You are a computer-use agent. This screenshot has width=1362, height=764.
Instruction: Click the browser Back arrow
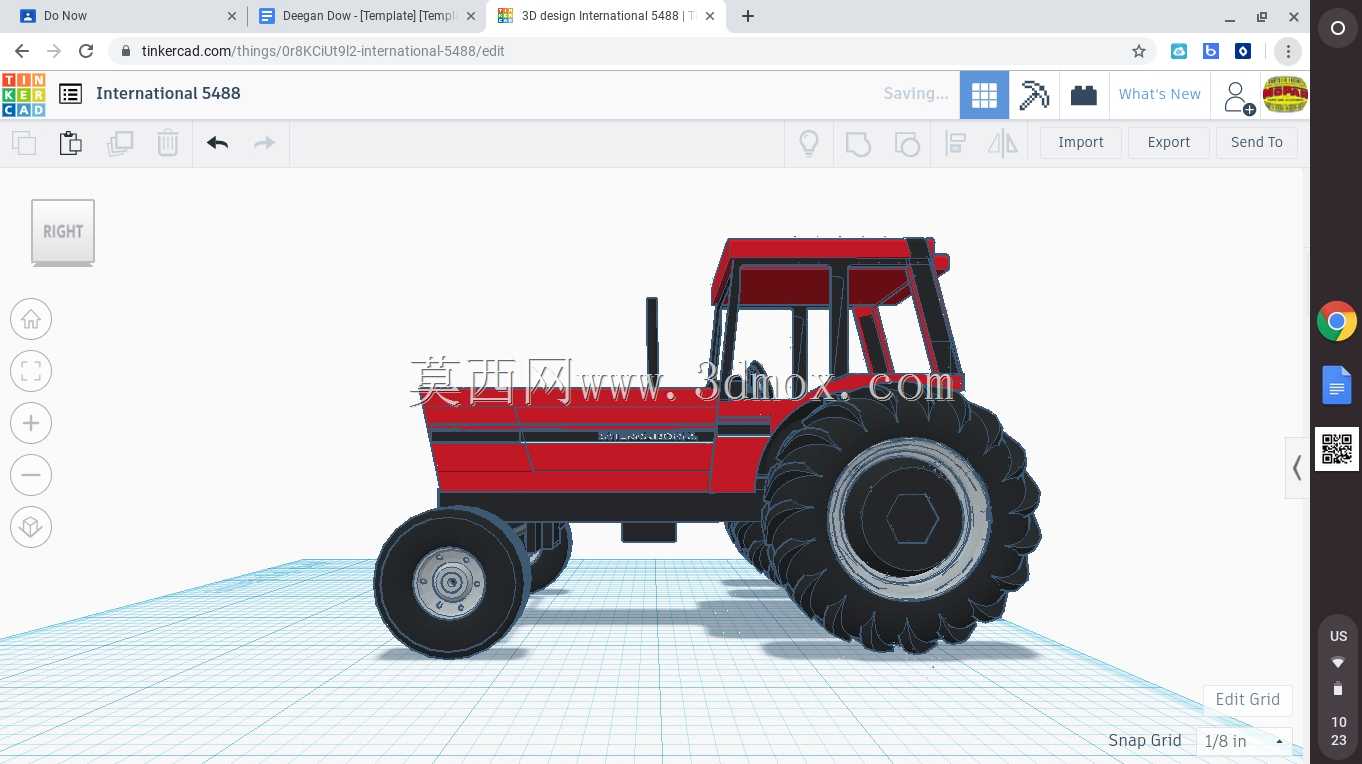click(22, 51)
